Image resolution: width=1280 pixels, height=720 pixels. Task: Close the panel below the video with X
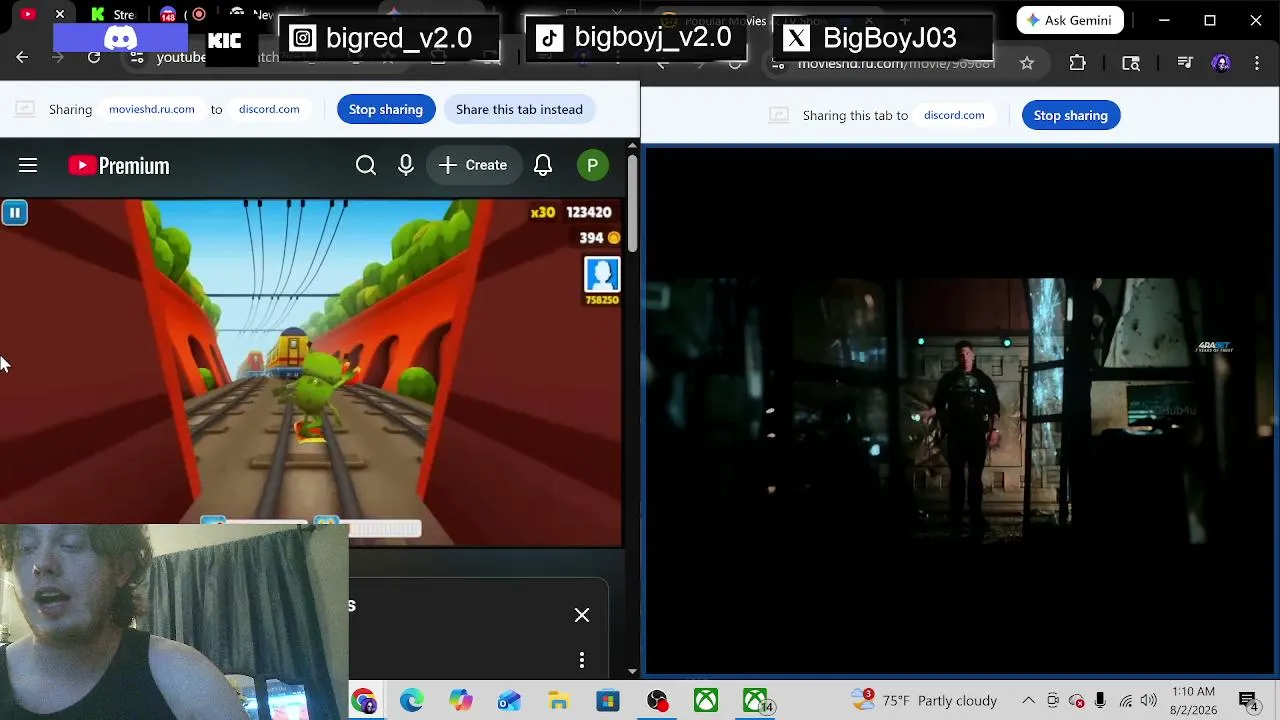[x=582, y=615]
